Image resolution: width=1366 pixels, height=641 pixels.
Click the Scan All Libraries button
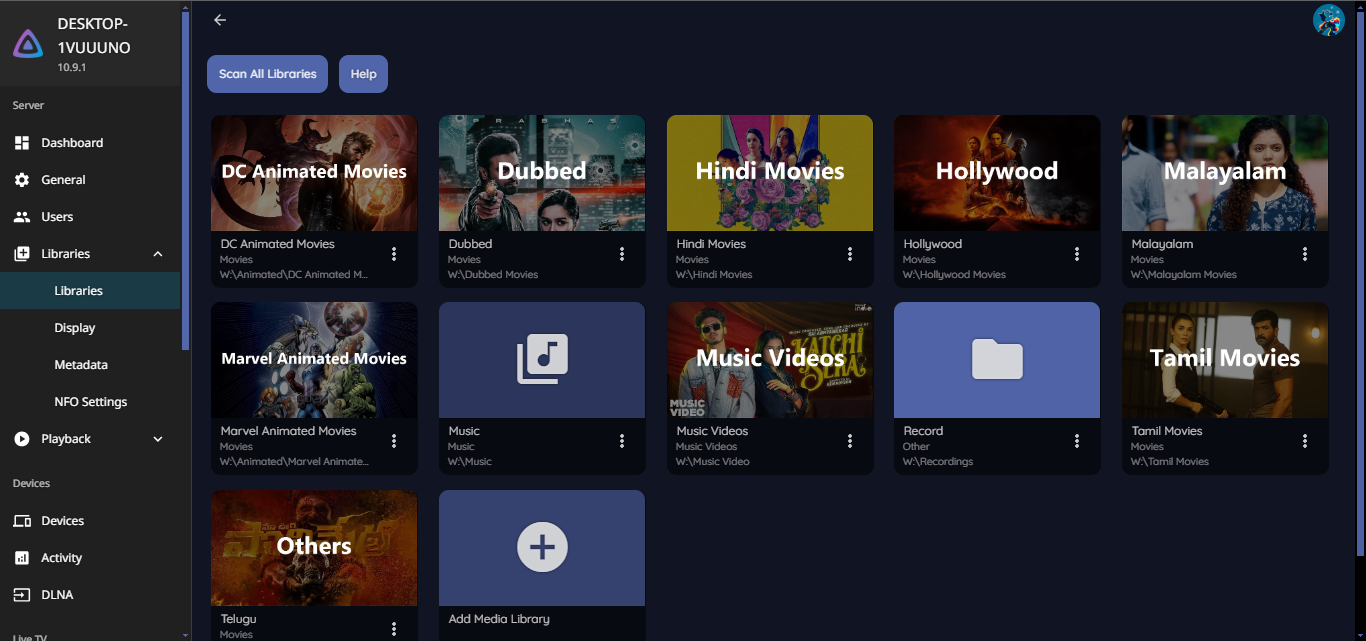point(267,74)
